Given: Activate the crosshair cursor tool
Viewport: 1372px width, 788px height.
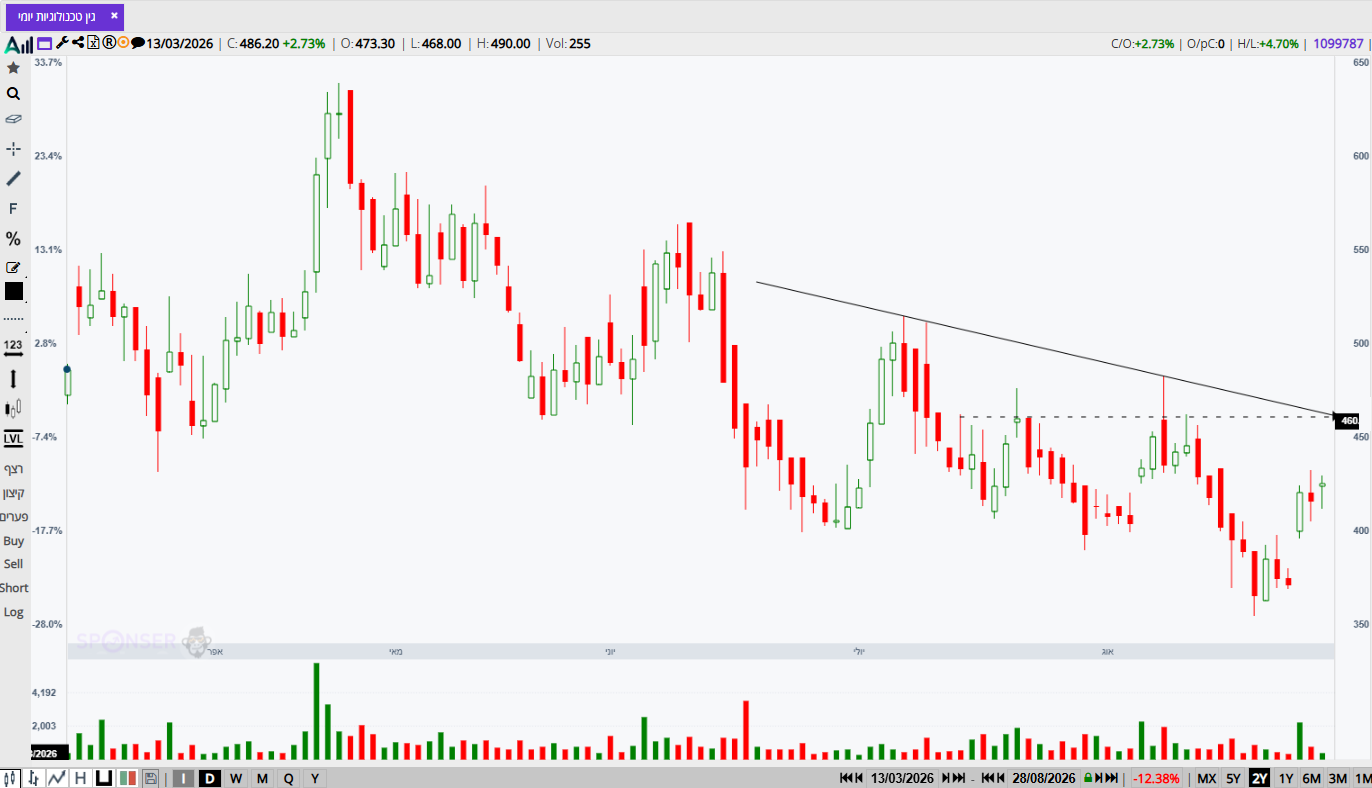Looking at the screenshot, I should (x=13, y=148).
